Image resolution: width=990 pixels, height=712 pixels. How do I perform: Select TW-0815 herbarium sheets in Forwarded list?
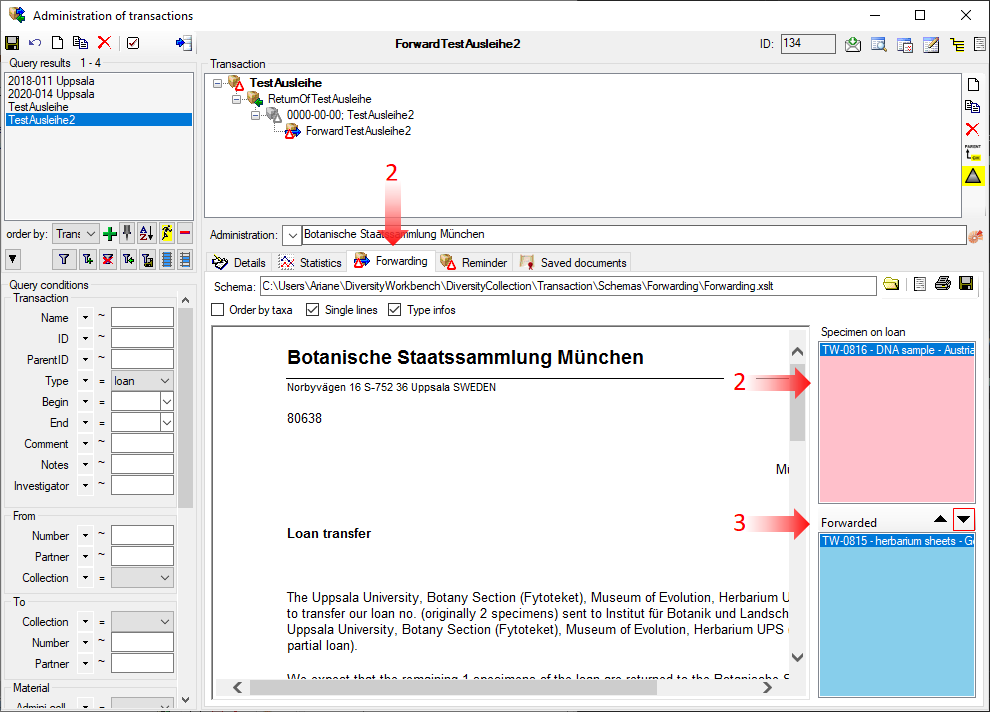(897, 541)
